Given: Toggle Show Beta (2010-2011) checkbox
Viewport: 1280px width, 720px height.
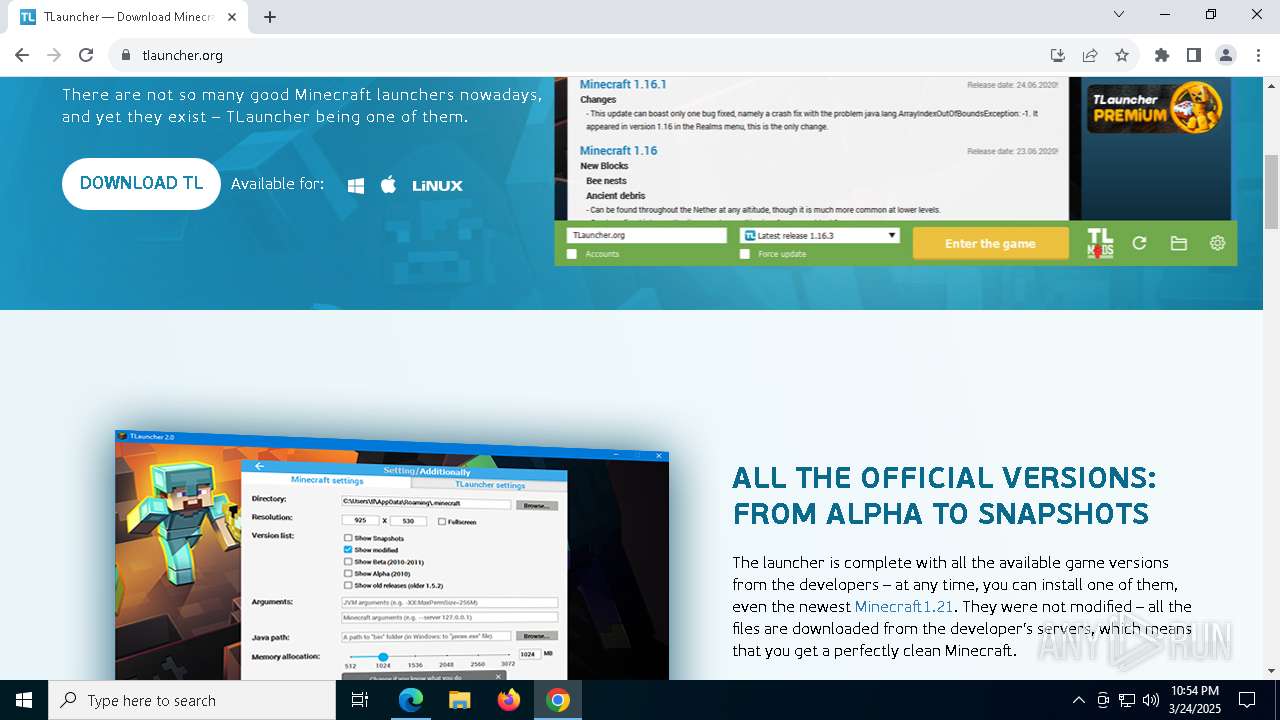Looking at the screenshot, I should [x=348, y=562].
